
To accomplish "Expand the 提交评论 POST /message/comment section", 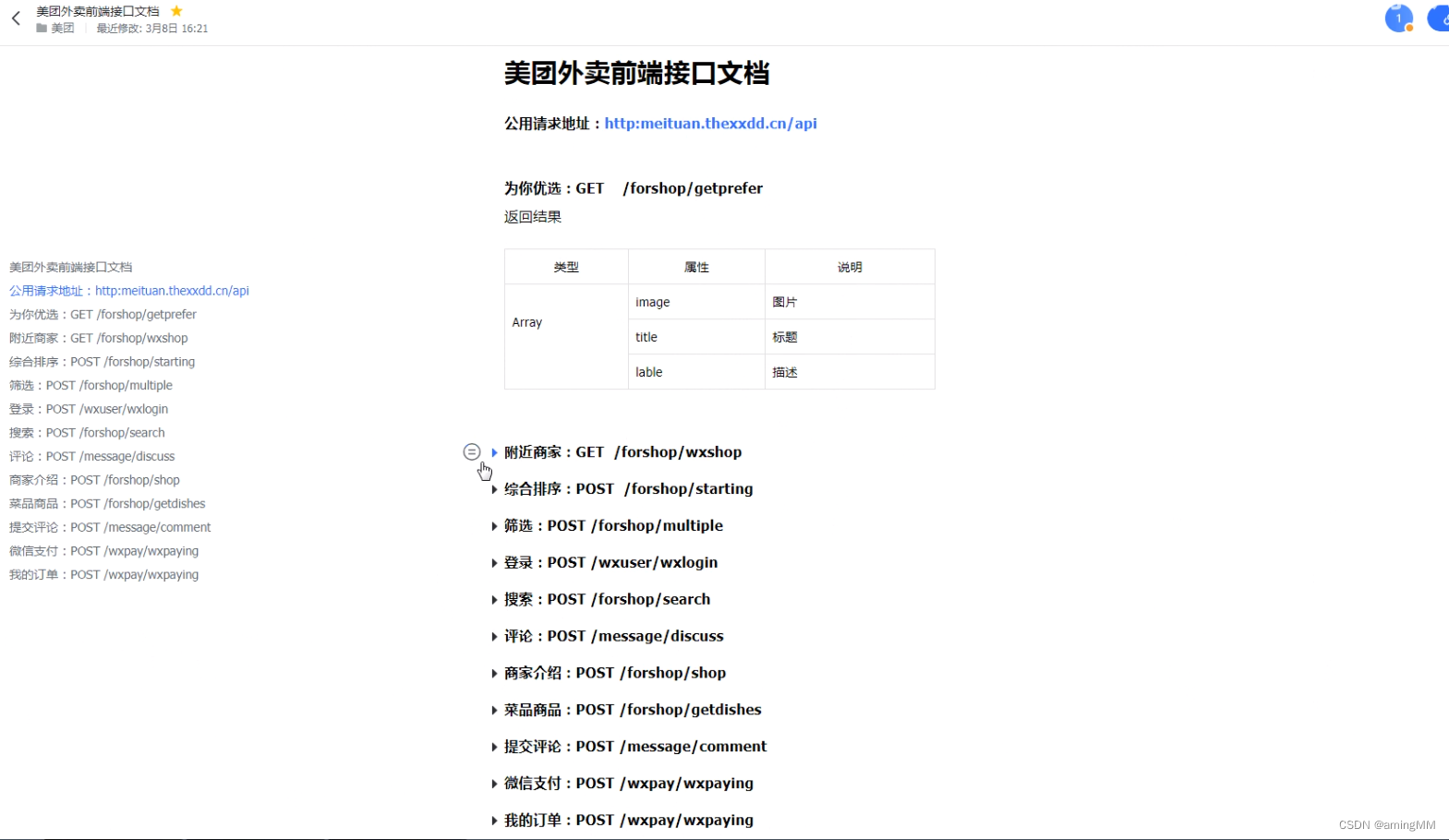I will coord(494,748).
